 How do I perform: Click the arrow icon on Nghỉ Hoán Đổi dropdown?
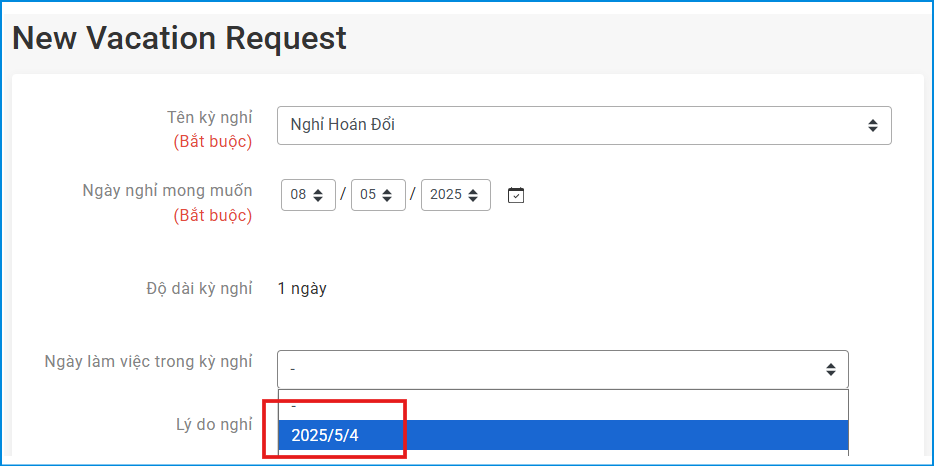click(x=872, y=125)
